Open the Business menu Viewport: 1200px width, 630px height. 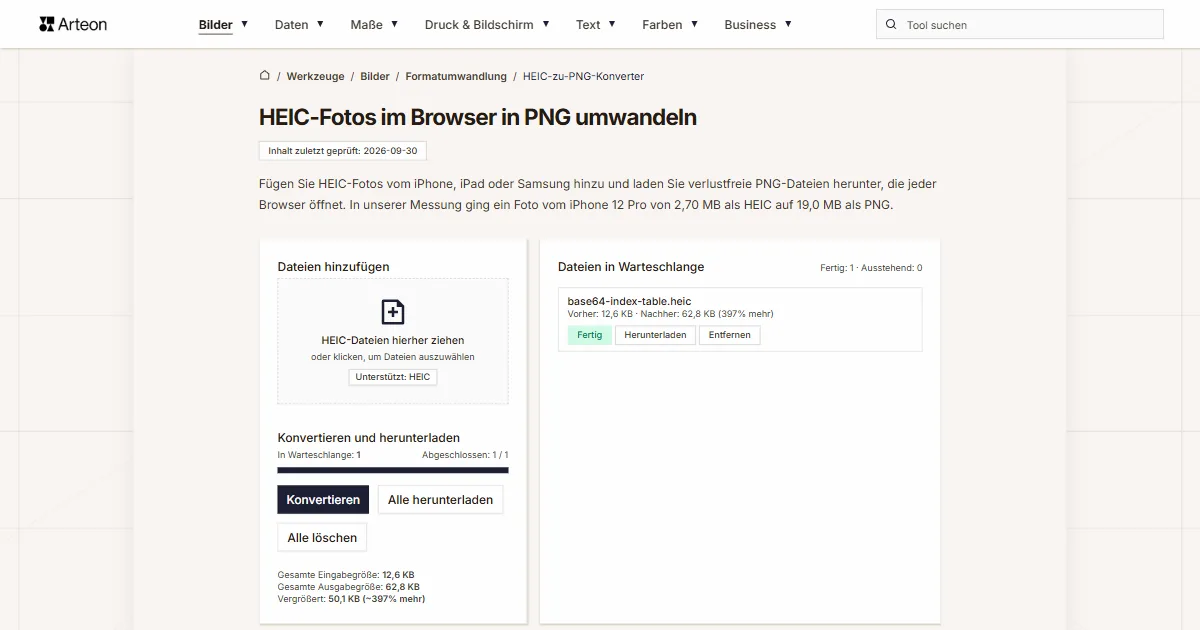750,25
